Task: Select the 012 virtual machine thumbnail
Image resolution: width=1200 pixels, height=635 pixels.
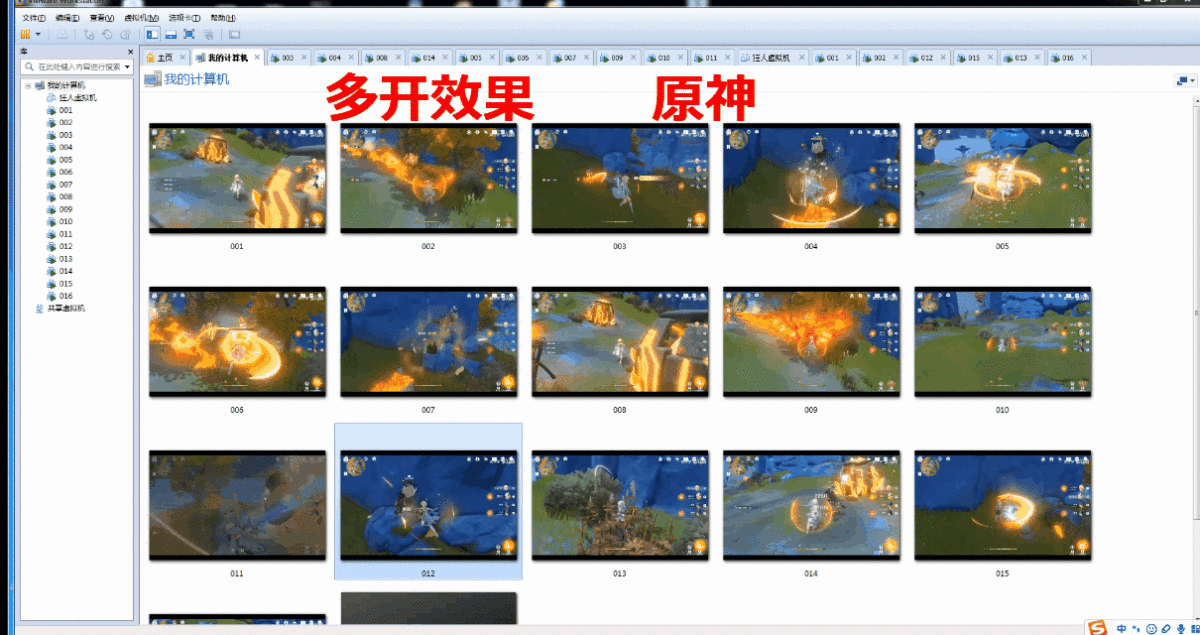Action: click(x=428, y=505)
